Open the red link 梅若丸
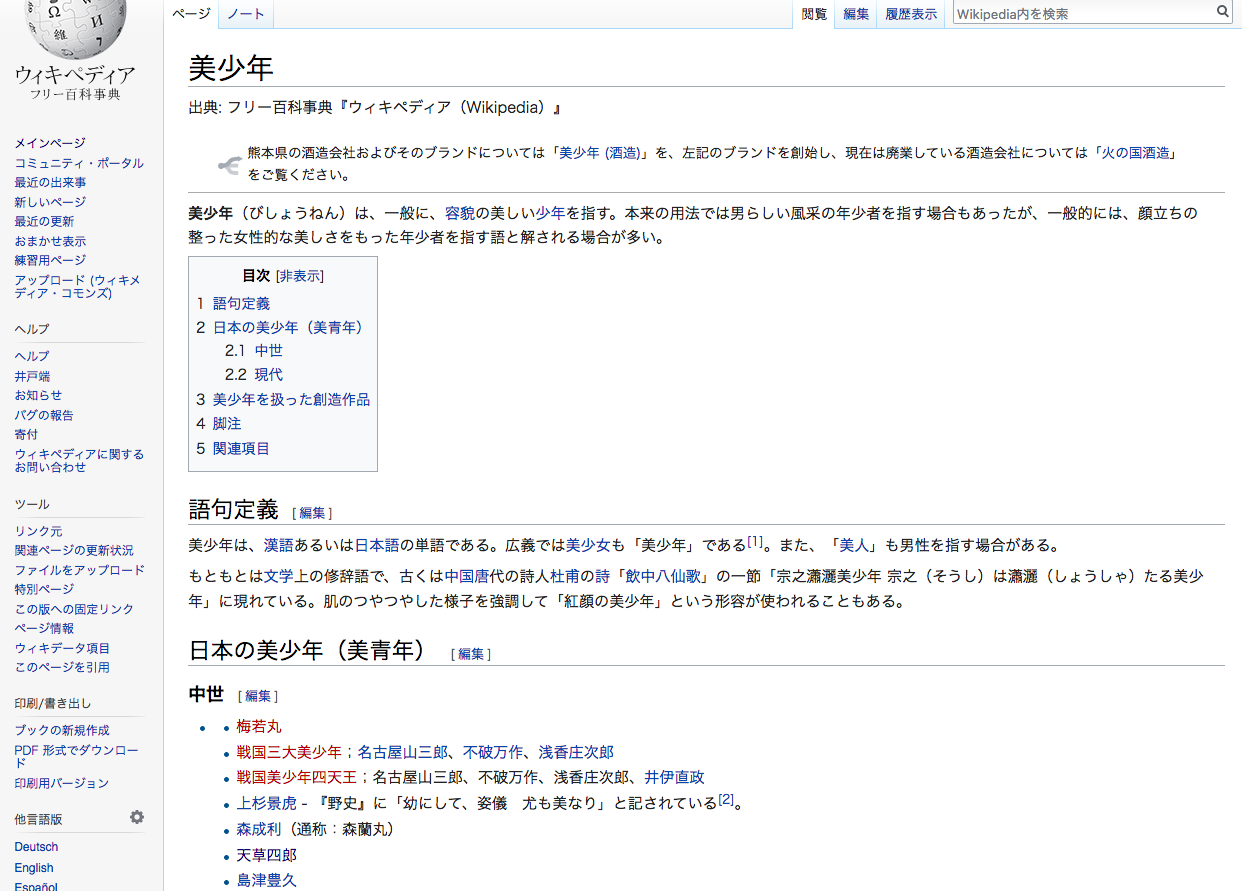This screenshot has width=1242, height=891. [259, 726]
